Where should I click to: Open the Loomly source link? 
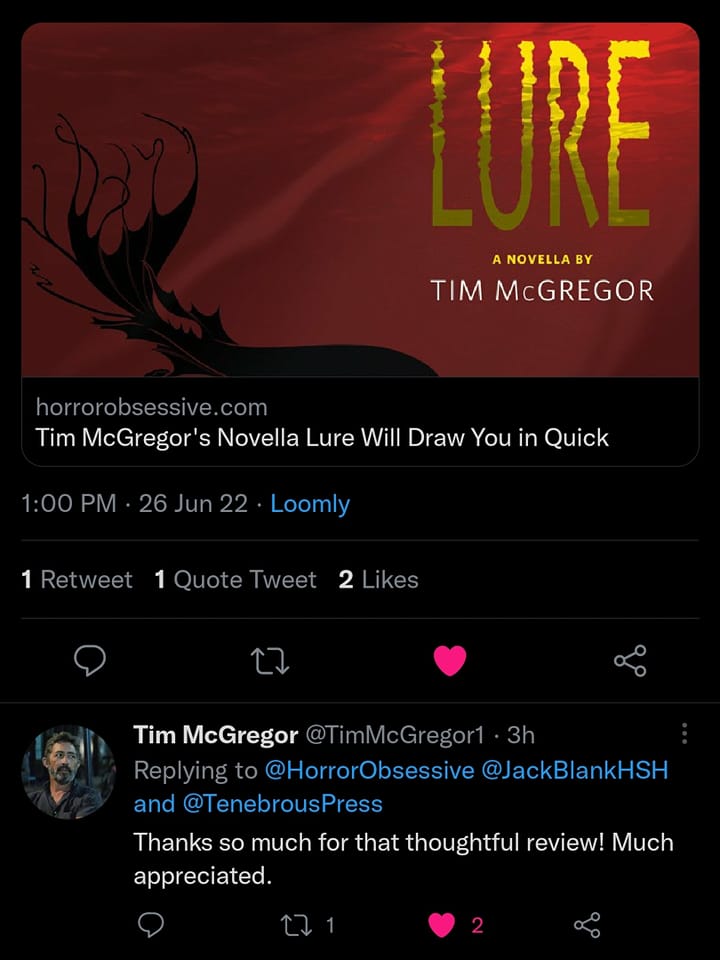point(310,504)
